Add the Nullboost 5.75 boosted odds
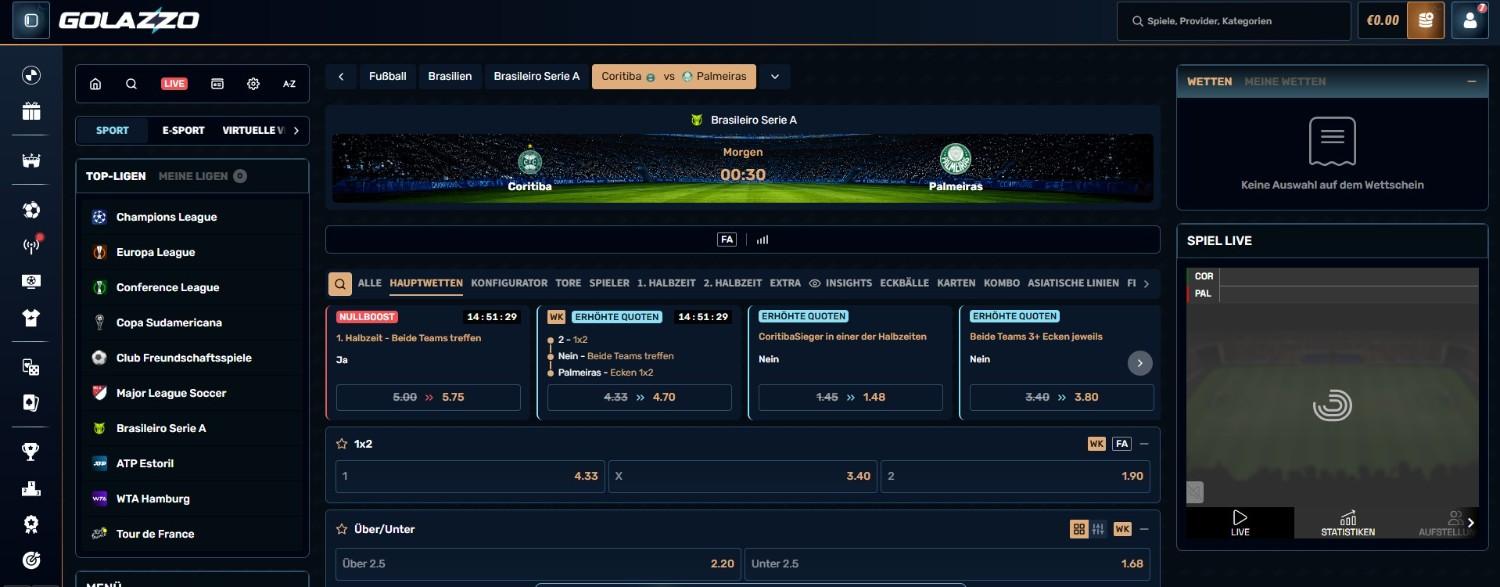Screen dimensions: 1500x587 coord(428,397)
